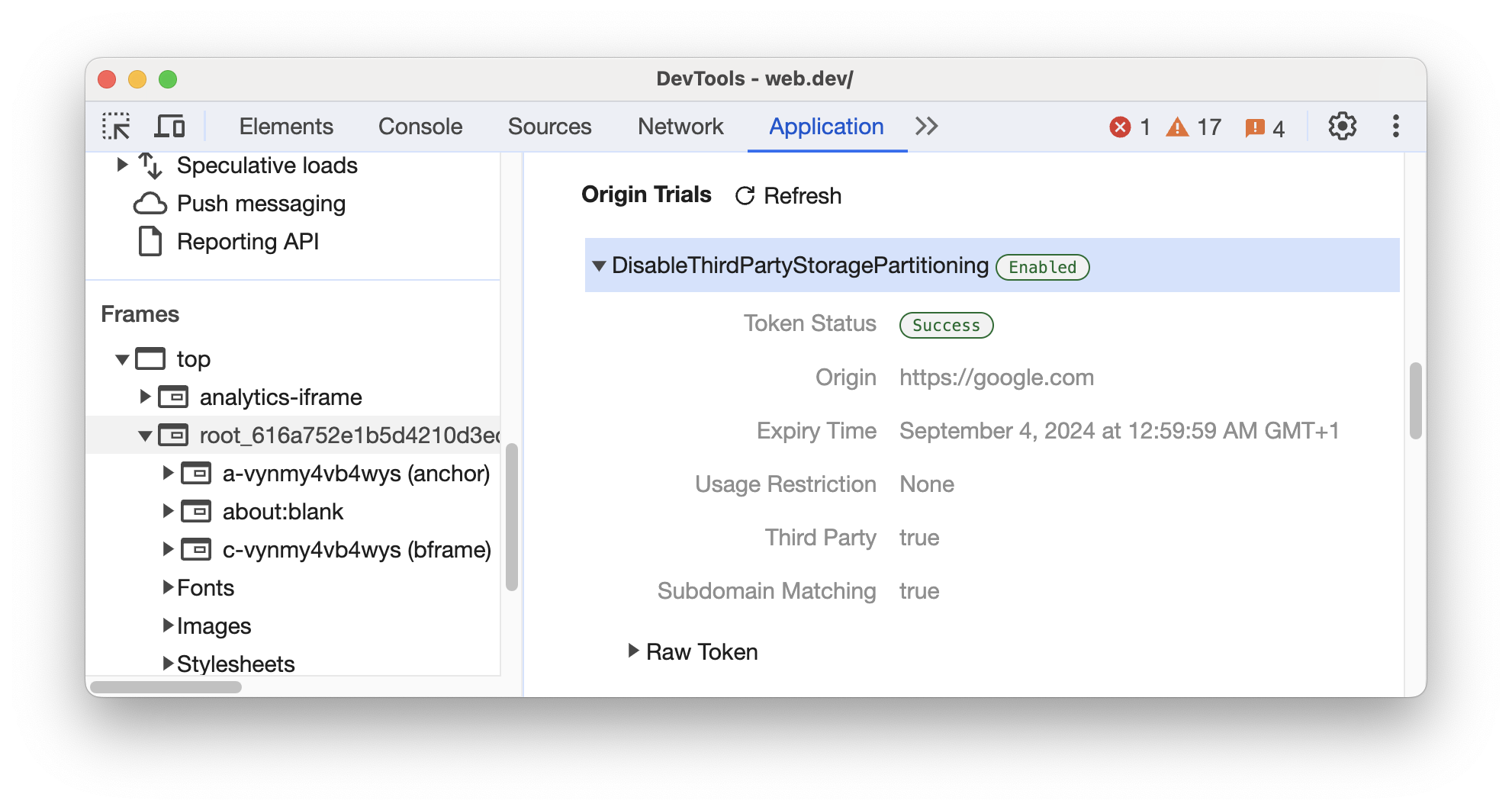Viewport: 1512px width, 810px height.
Task: Click the sidebar horizontal scrollbar
Action: [x=166, y=687]
